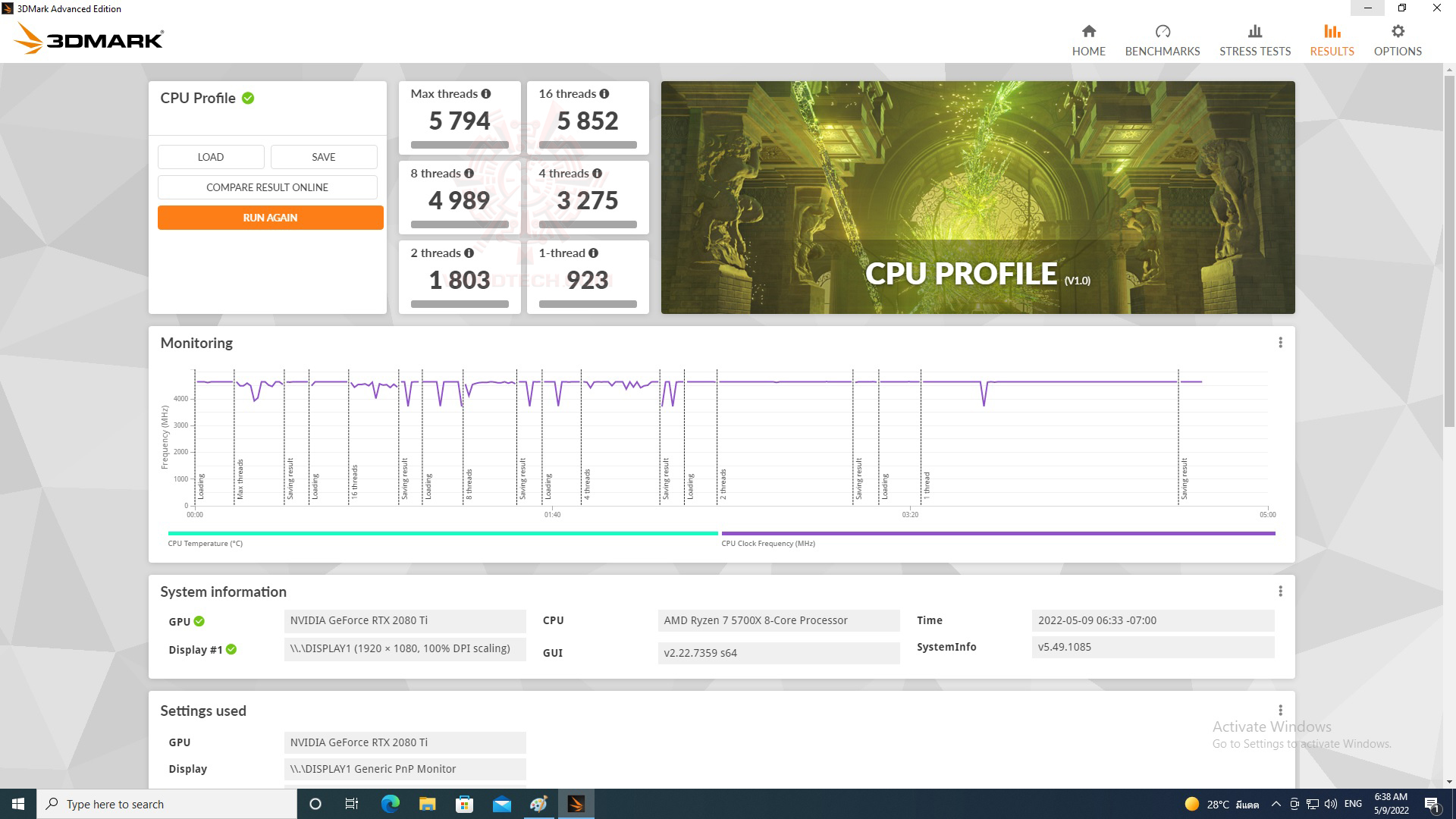
Task: Click info icon beside Max threads
Action: [486, 94]
